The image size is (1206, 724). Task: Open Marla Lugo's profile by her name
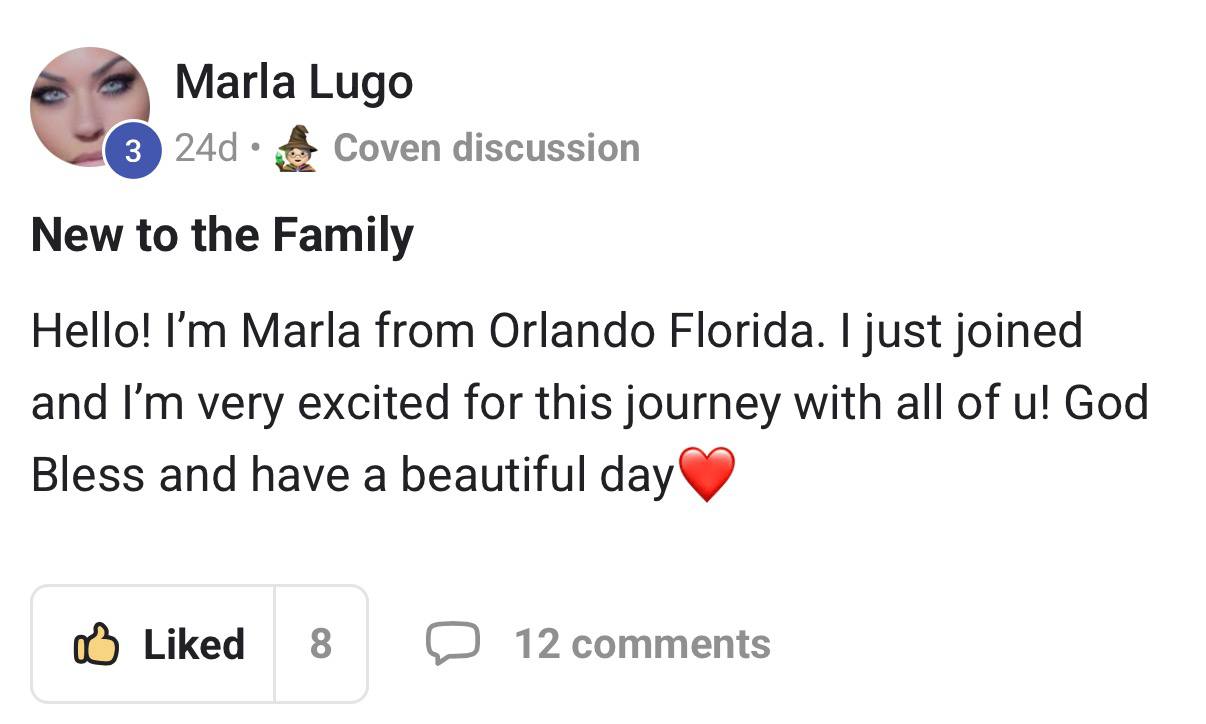[294, 82]
